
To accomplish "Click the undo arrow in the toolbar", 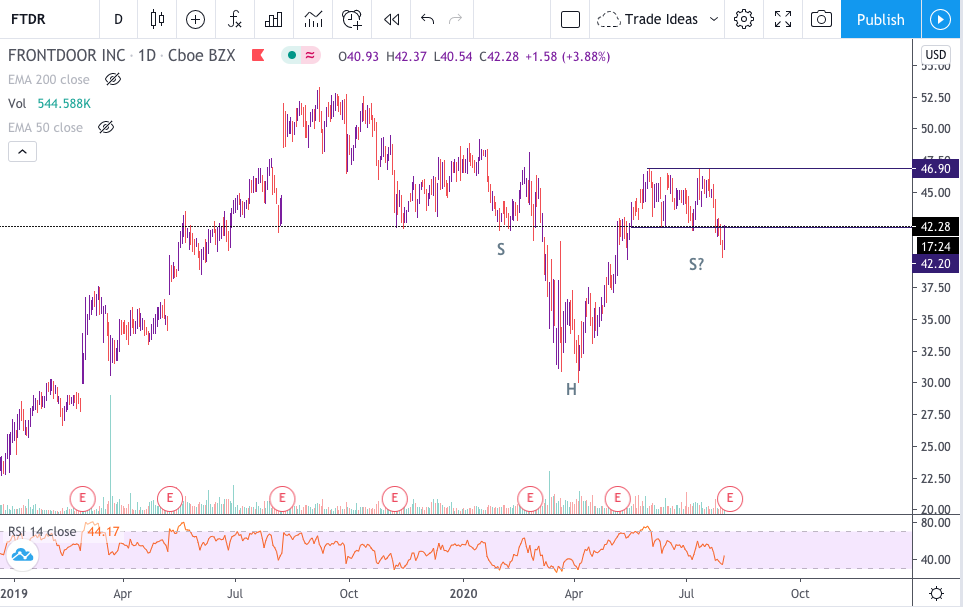I will coord(428,19).
